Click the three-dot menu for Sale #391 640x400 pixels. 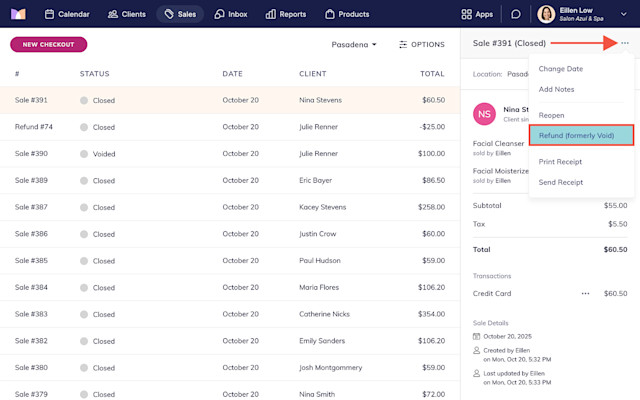(625, 43)
